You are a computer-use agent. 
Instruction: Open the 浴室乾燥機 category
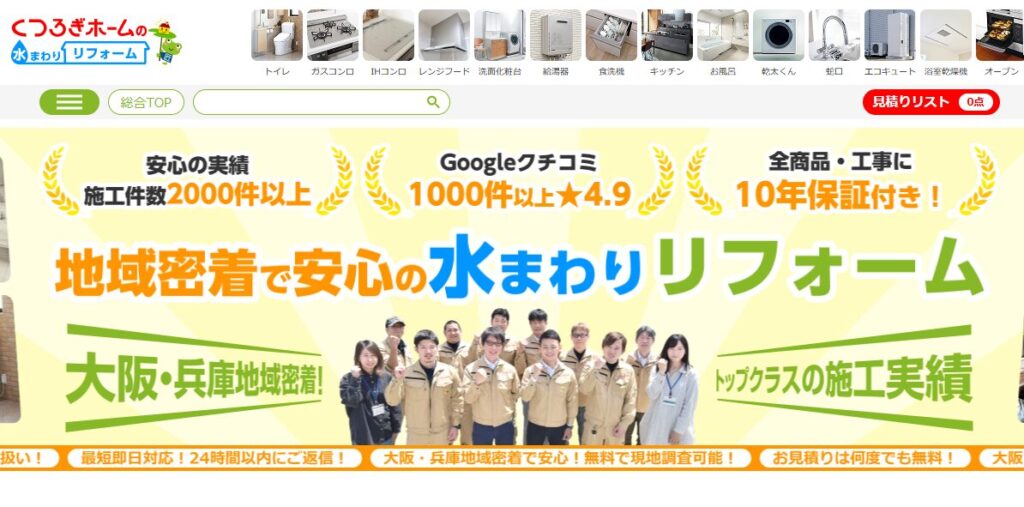(x=946, y=43)
